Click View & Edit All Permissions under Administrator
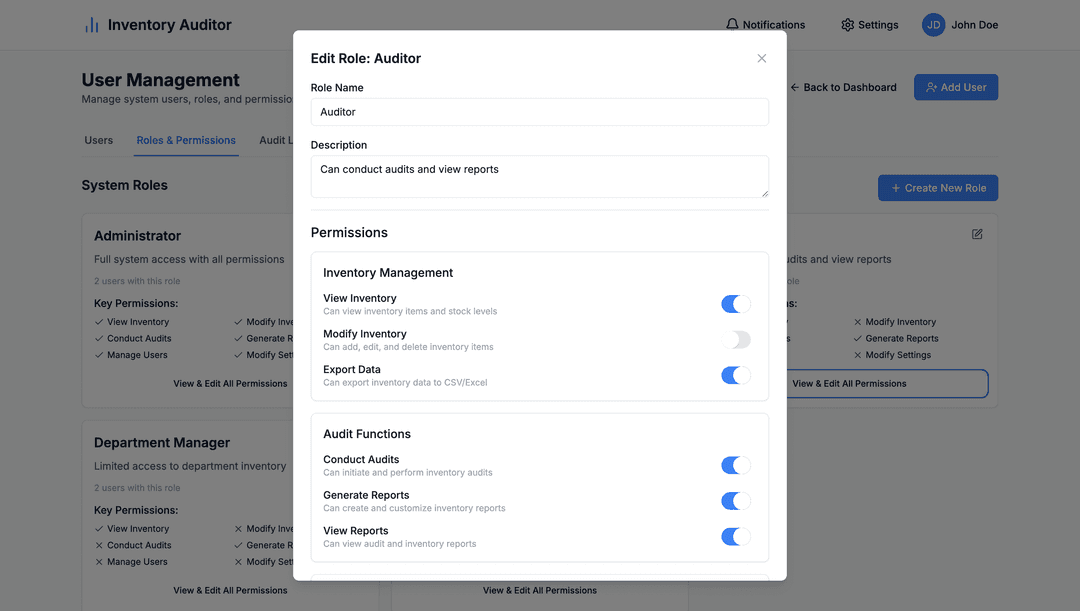Image resolution: width=1080 pixels, height=611 pixels. (230, 383)
